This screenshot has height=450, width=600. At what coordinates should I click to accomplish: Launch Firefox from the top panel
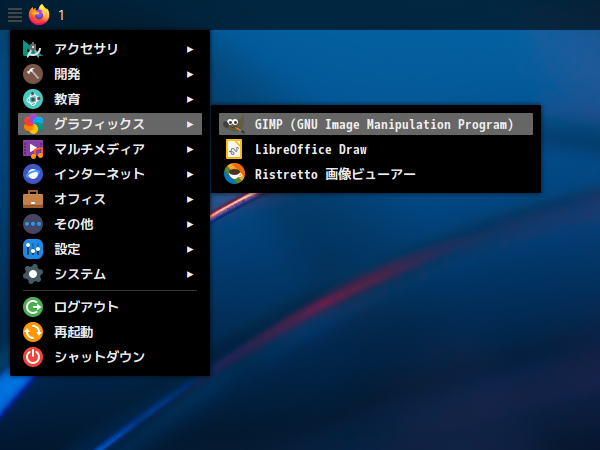[39, 15]
